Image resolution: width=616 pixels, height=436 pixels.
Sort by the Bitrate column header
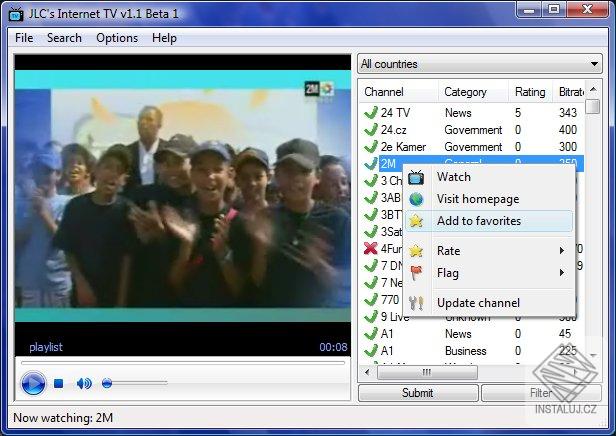(x=569, y=92)
